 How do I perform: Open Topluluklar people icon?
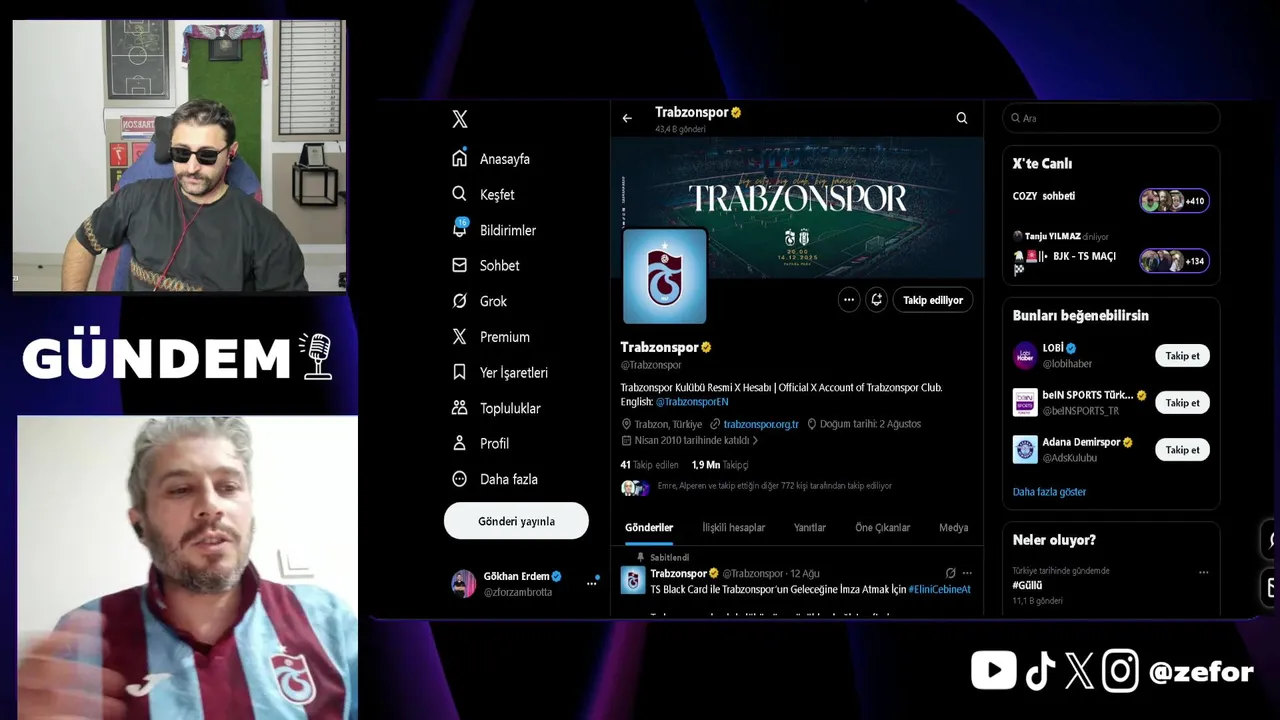click(460, 408)
